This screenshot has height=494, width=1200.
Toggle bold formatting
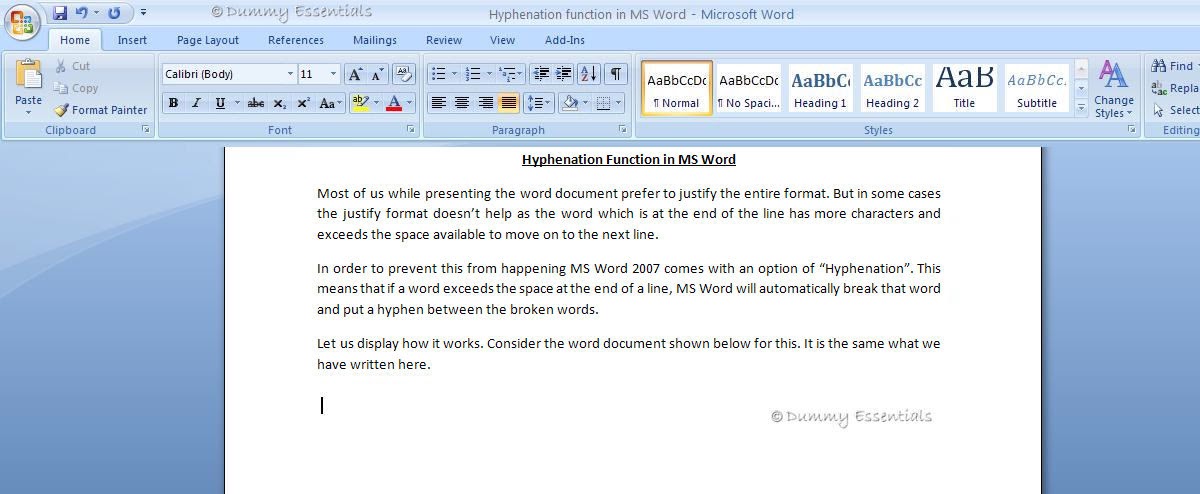click(173, 103)
